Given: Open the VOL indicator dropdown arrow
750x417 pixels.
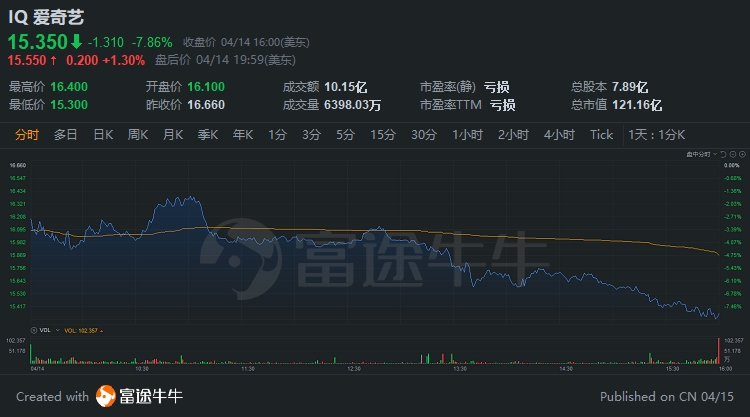Looking at the screenshot, I should click(57, 330).
